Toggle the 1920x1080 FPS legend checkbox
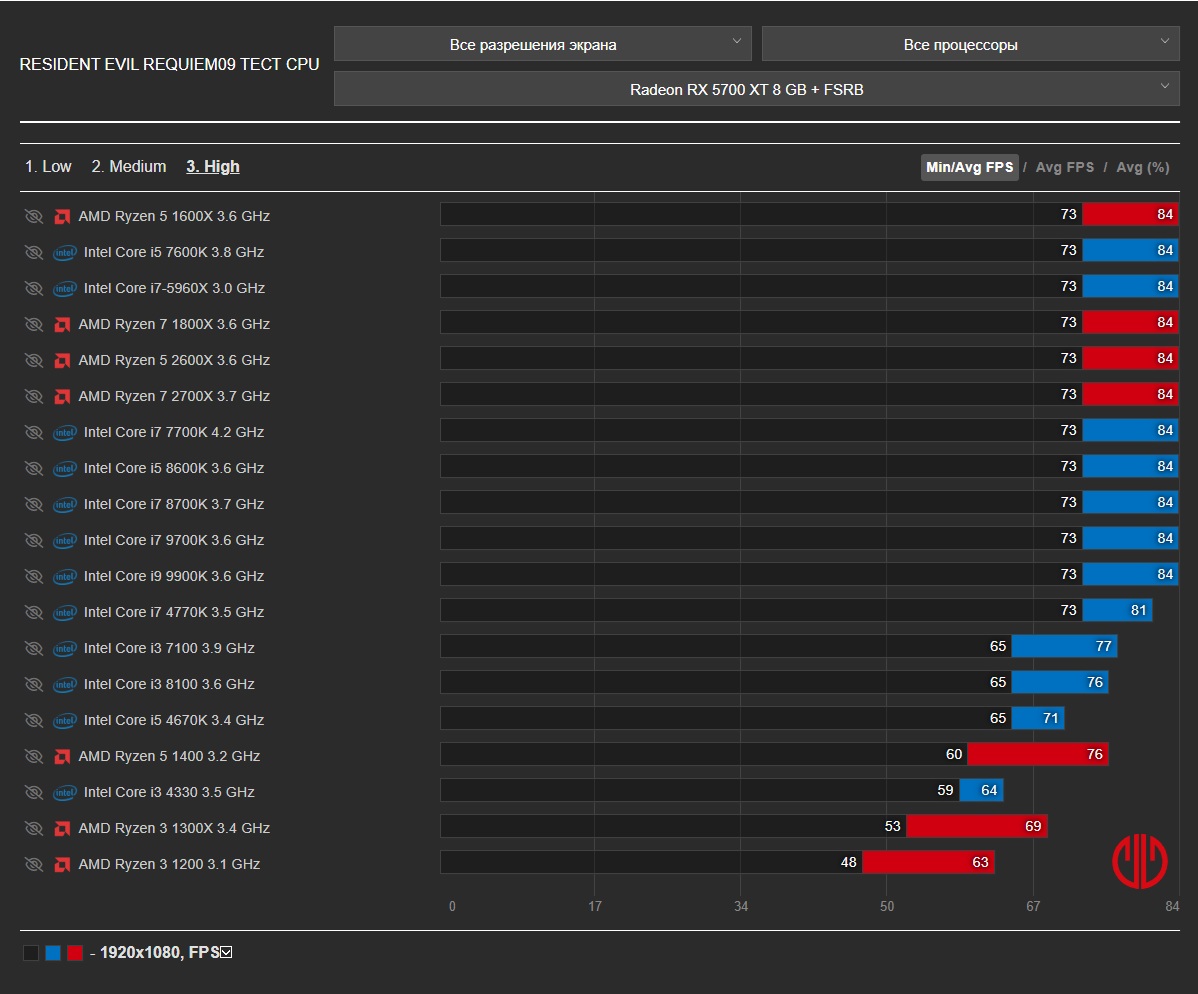Viewport: 1198px width, 994px height. pos(226,952)
